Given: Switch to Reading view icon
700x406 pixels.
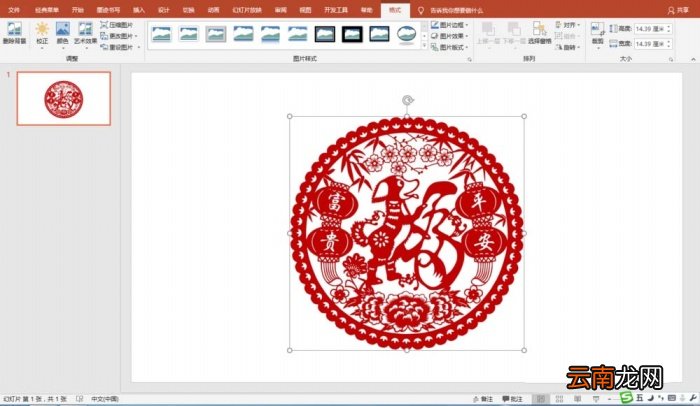Looking at the screenshot, I should [x=577, y=399].
